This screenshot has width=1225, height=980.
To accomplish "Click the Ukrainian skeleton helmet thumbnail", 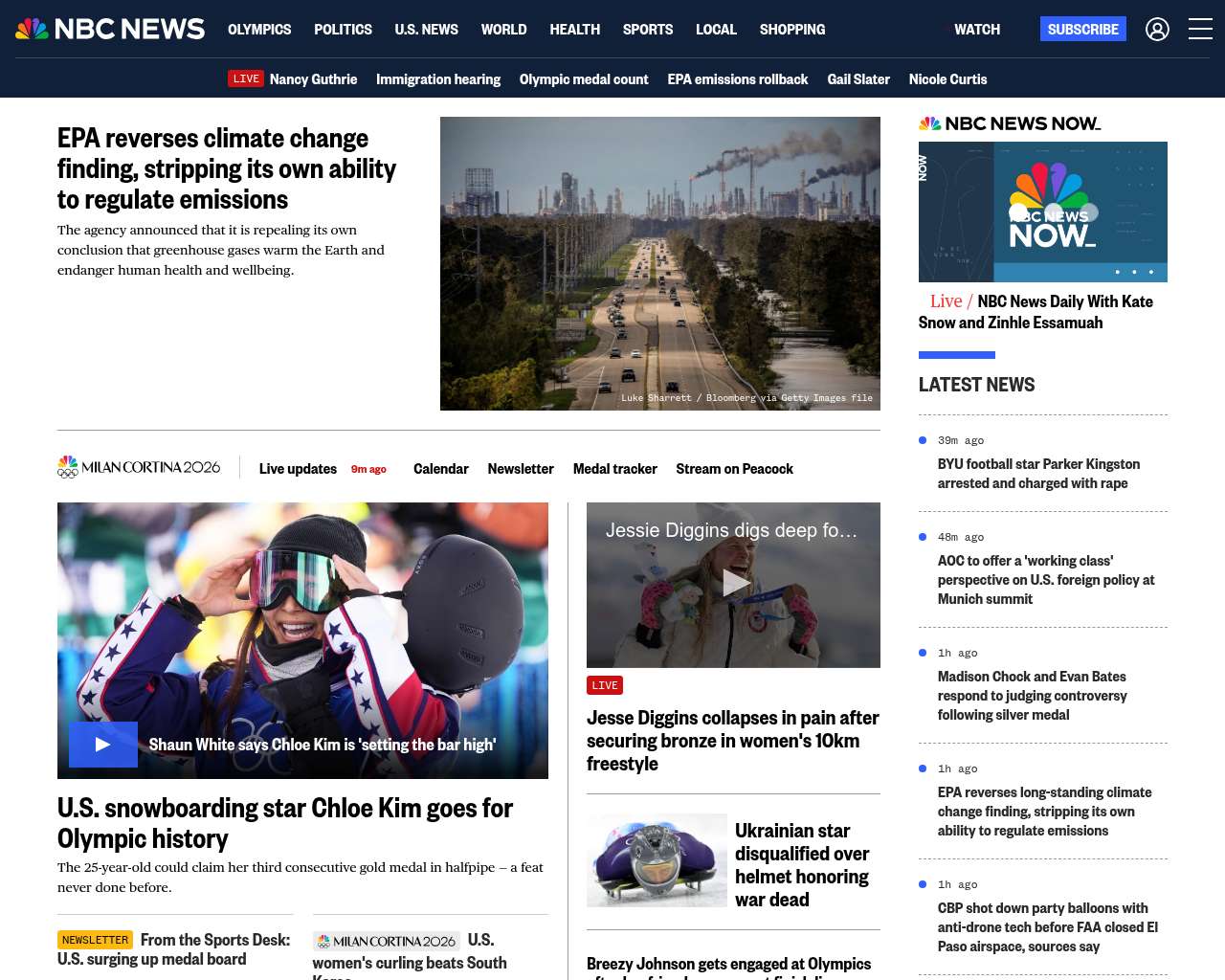I will (657, 860).
